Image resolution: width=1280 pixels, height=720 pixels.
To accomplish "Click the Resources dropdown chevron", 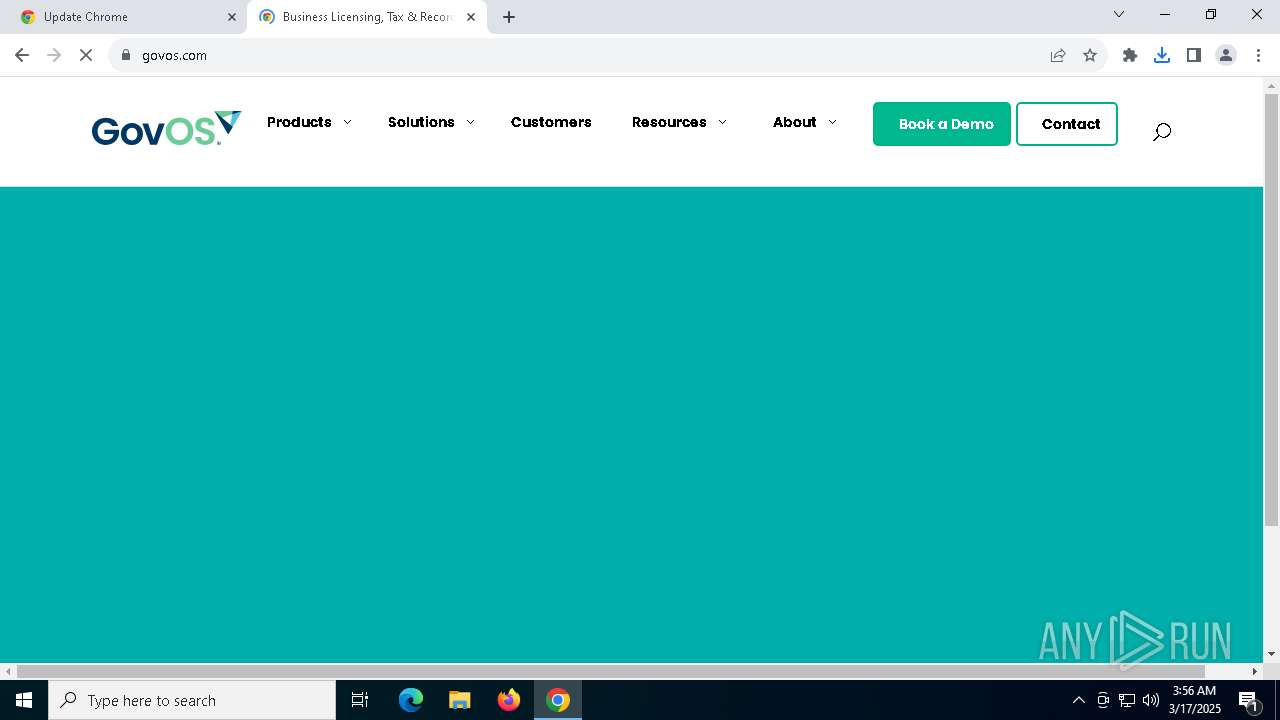I will coord(722,123).
